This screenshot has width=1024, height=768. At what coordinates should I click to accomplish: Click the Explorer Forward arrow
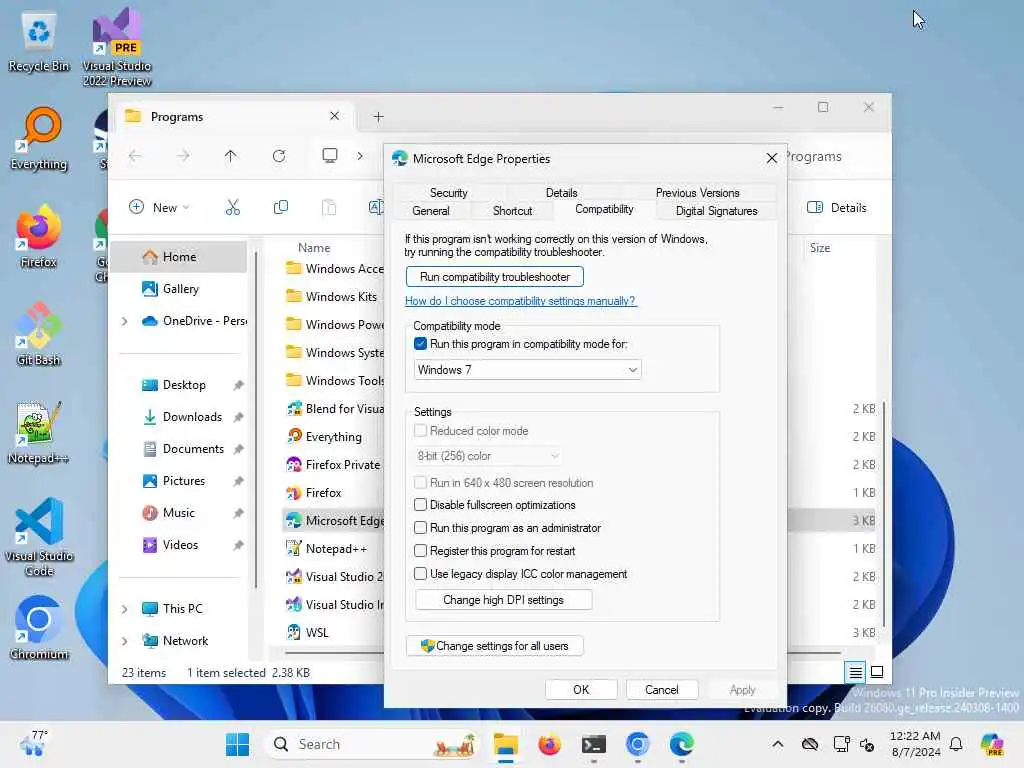[183, 156]
